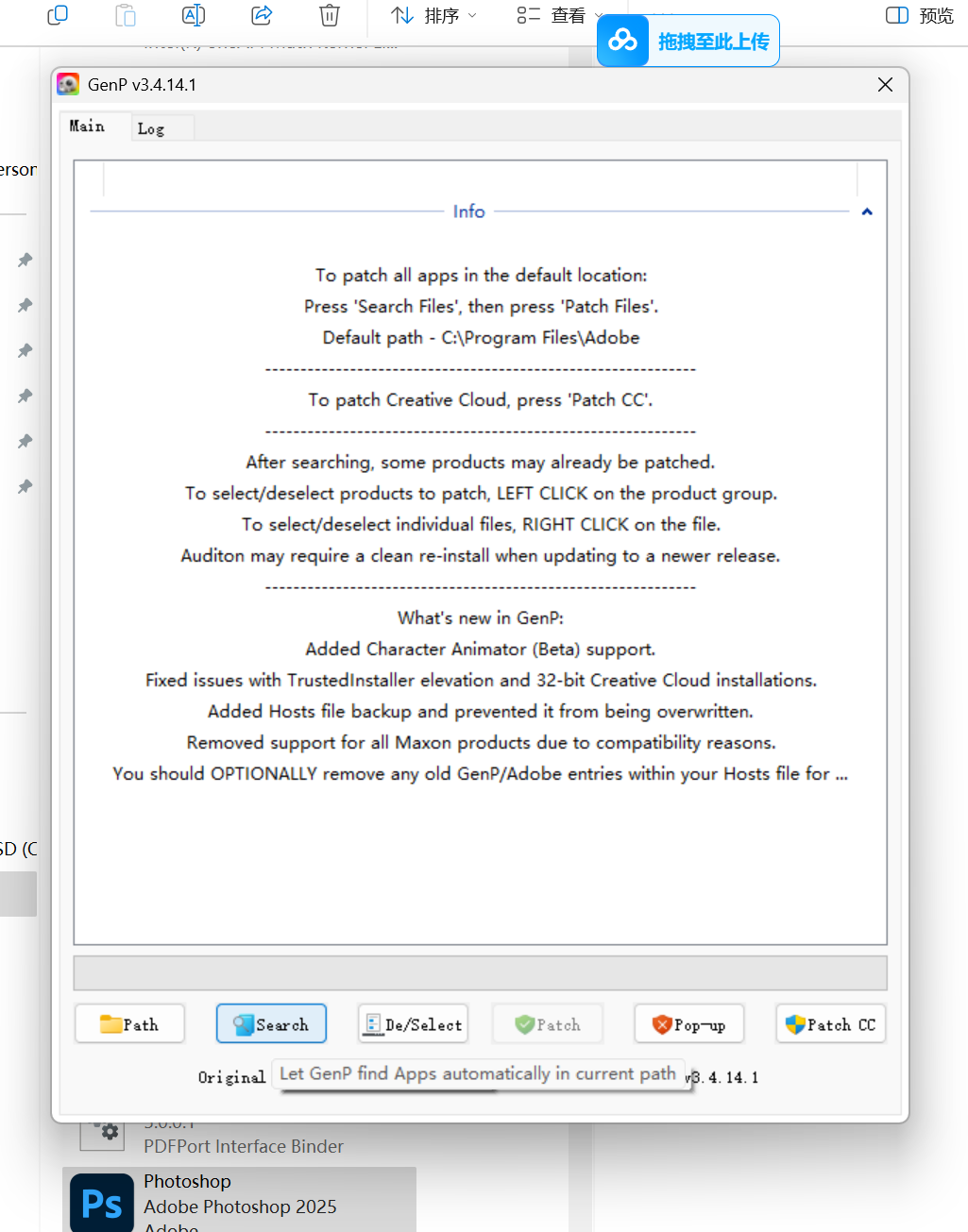Screen dimensions: 968x1232
Task: Click the 'Default path - C:\Program Files\Adobe' line
Action: pos(481,338)
